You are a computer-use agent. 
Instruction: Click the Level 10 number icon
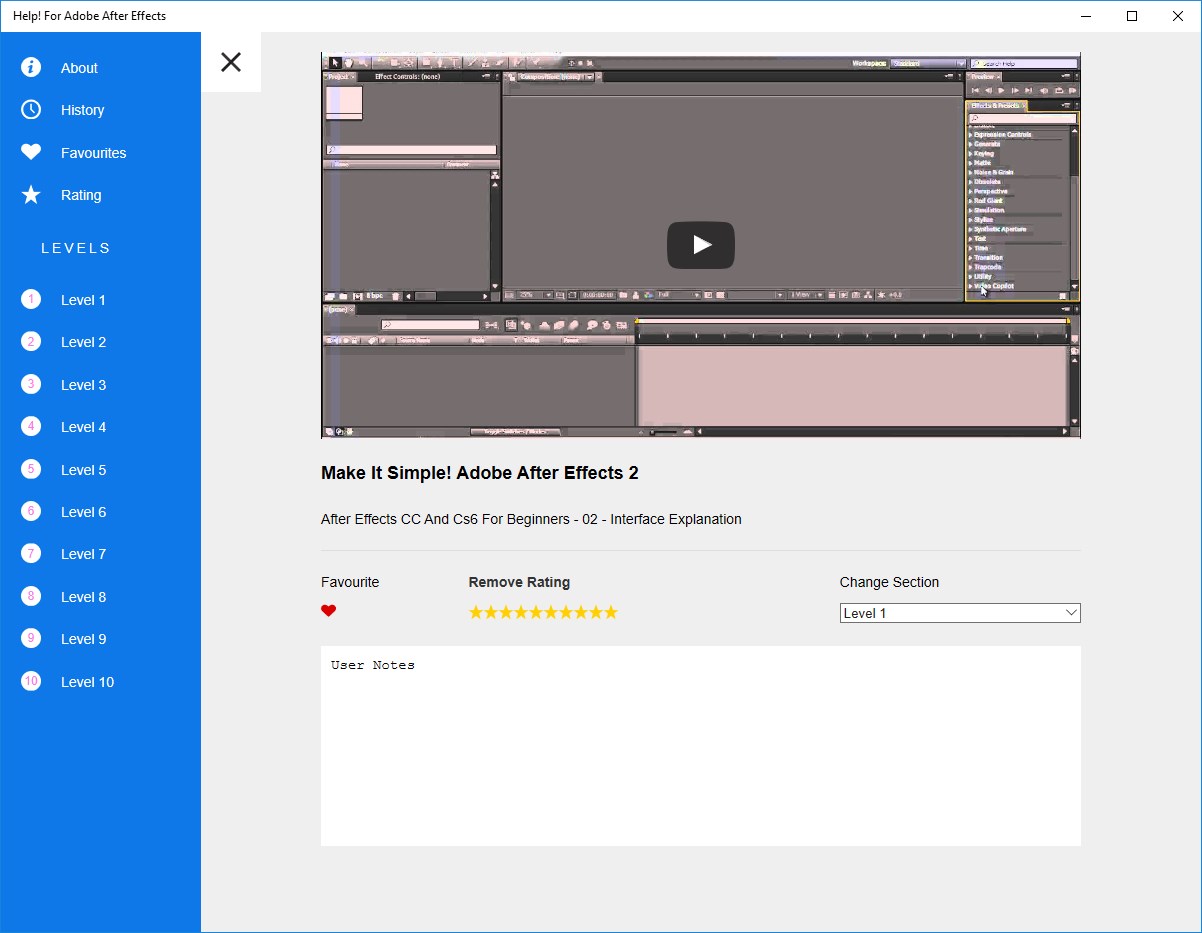31,681
